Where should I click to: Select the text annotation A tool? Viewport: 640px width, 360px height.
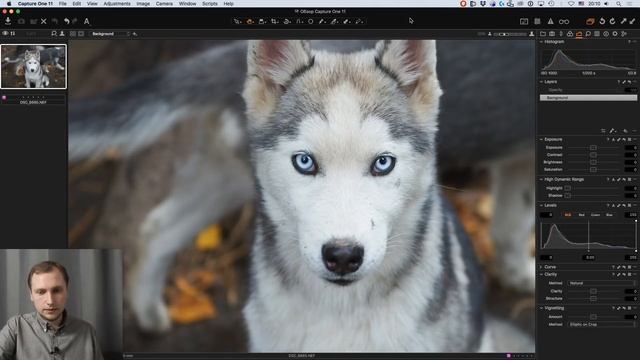click(87, 21)
